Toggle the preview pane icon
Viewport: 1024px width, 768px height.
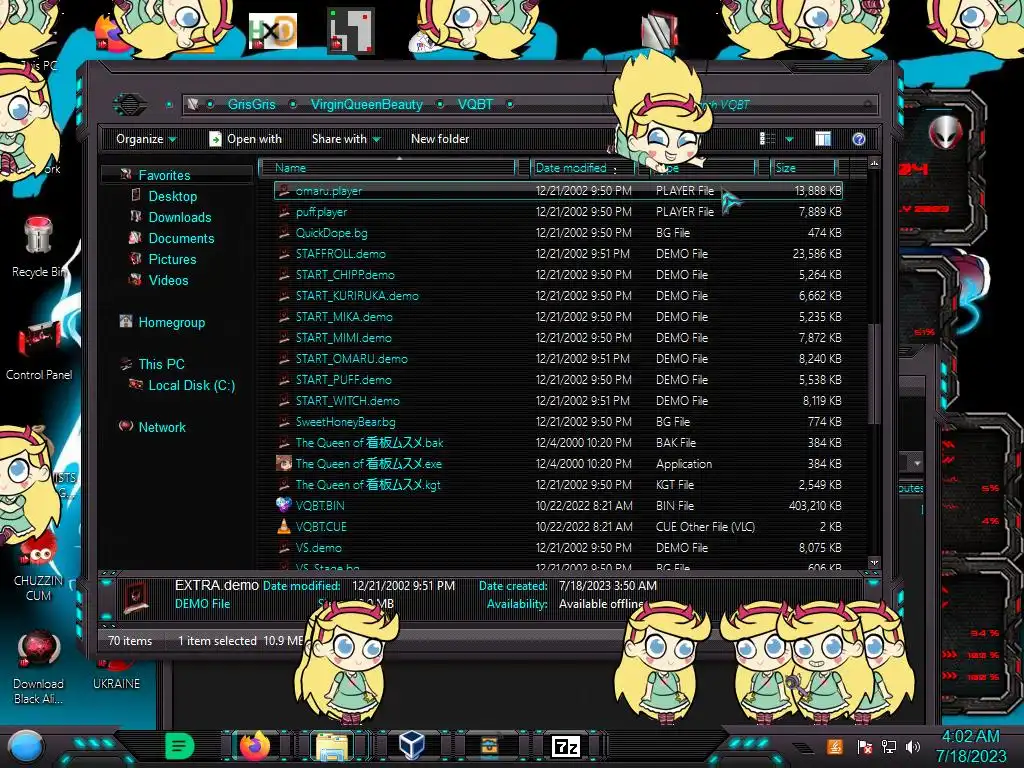click(823, 138)
